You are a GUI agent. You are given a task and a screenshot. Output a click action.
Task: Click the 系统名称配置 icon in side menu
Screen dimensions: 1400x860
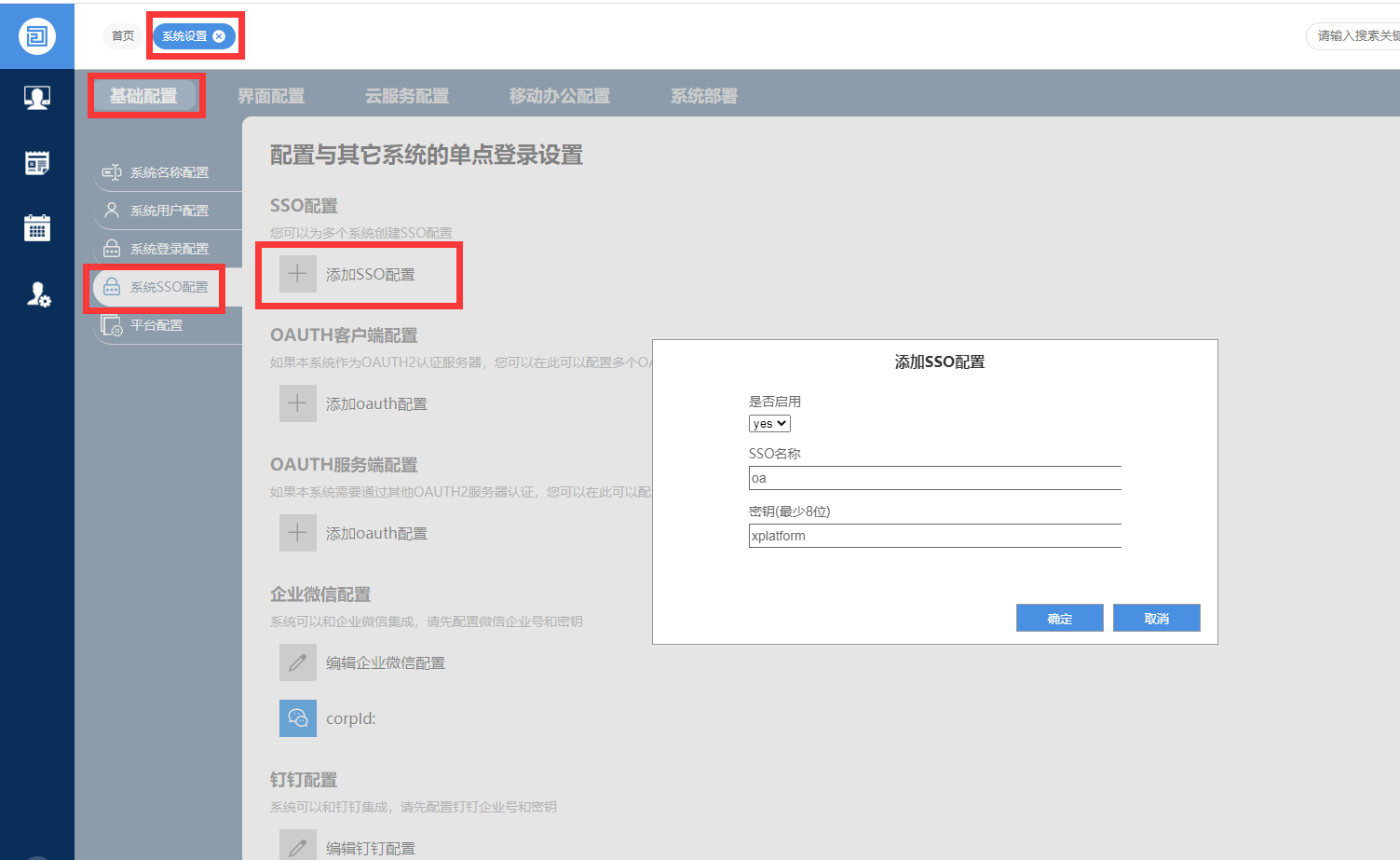coord(112,172)
